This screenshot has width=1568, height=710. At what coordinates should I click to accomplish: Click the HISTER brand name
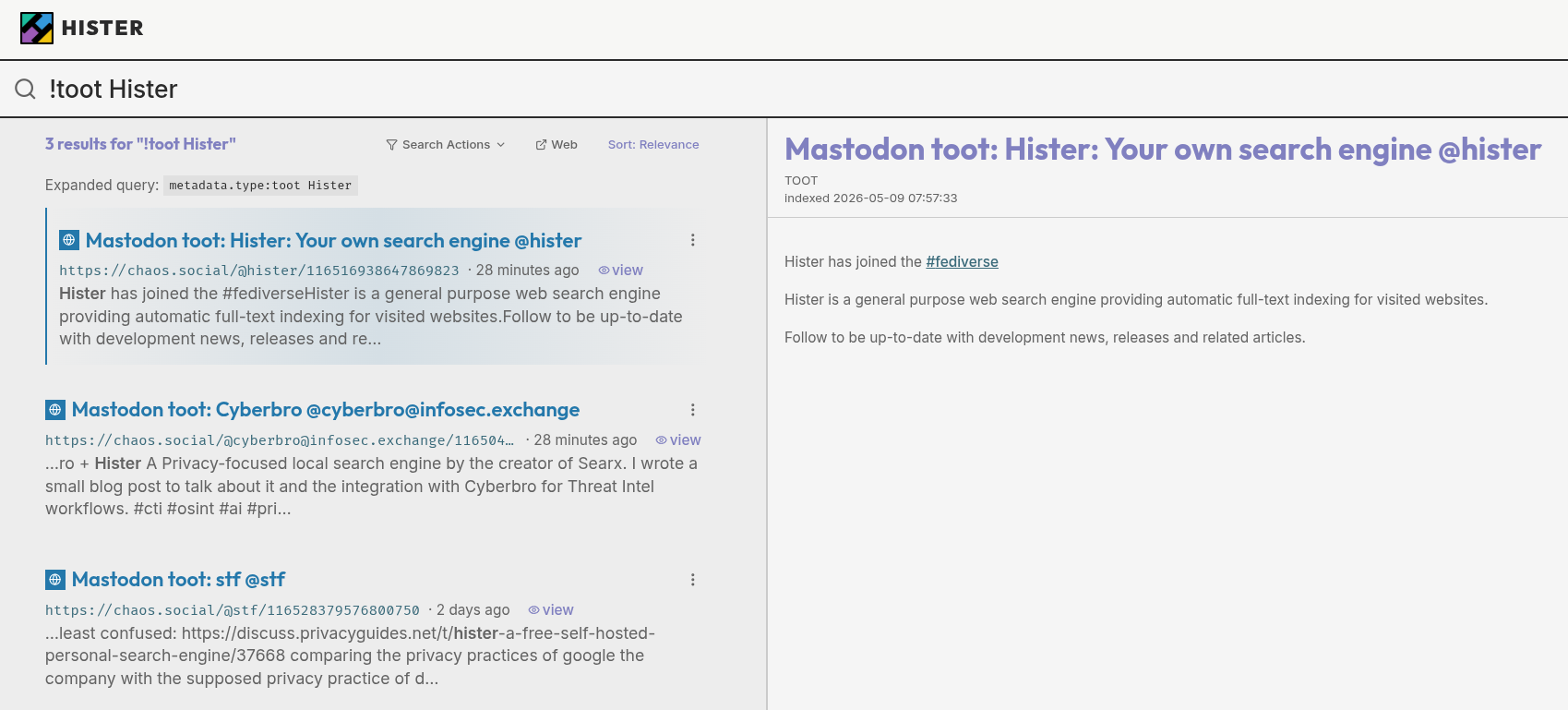(102, 29)
